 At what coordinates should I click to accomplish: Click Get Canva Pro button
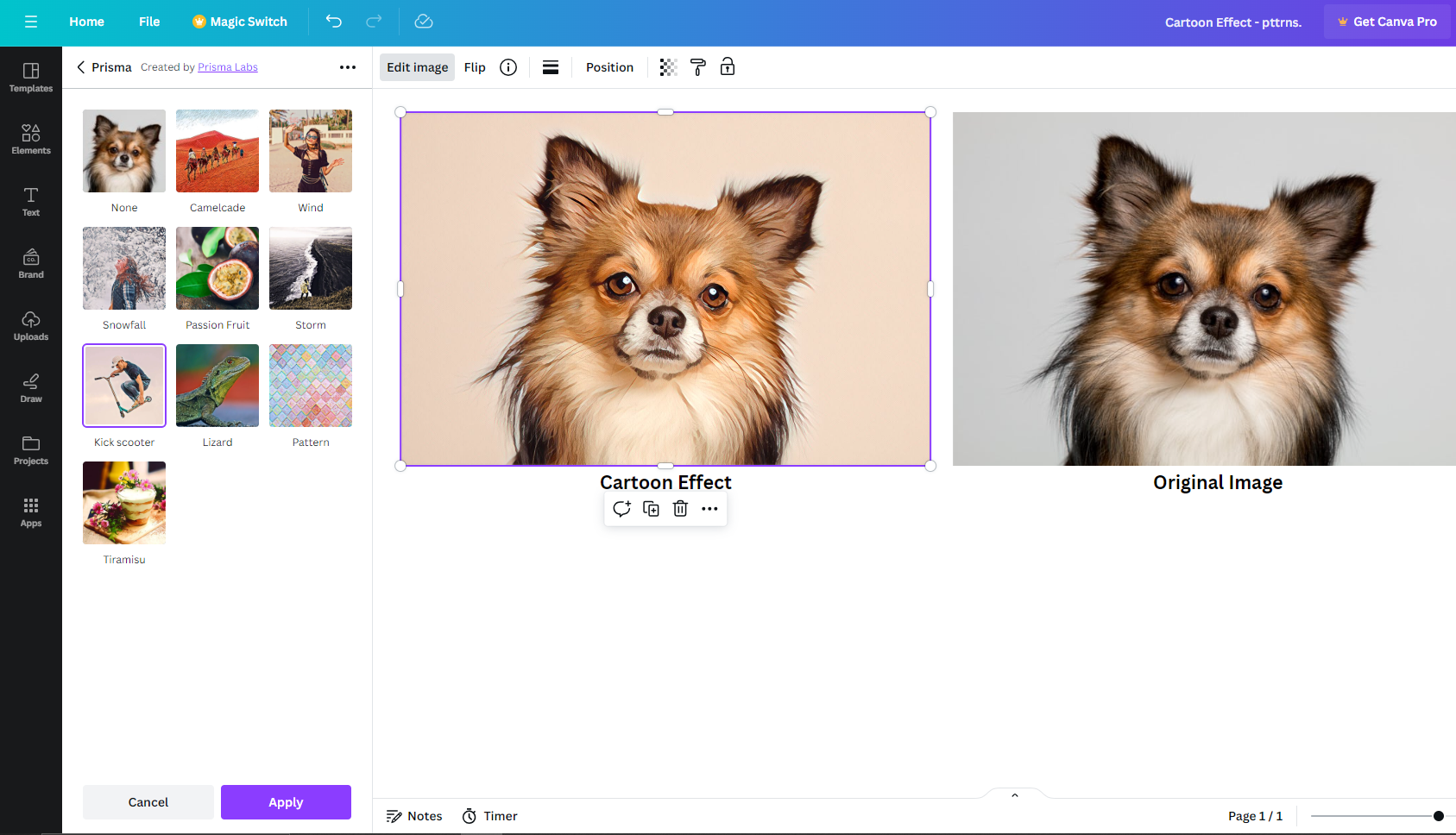(x=1387, y=22)
